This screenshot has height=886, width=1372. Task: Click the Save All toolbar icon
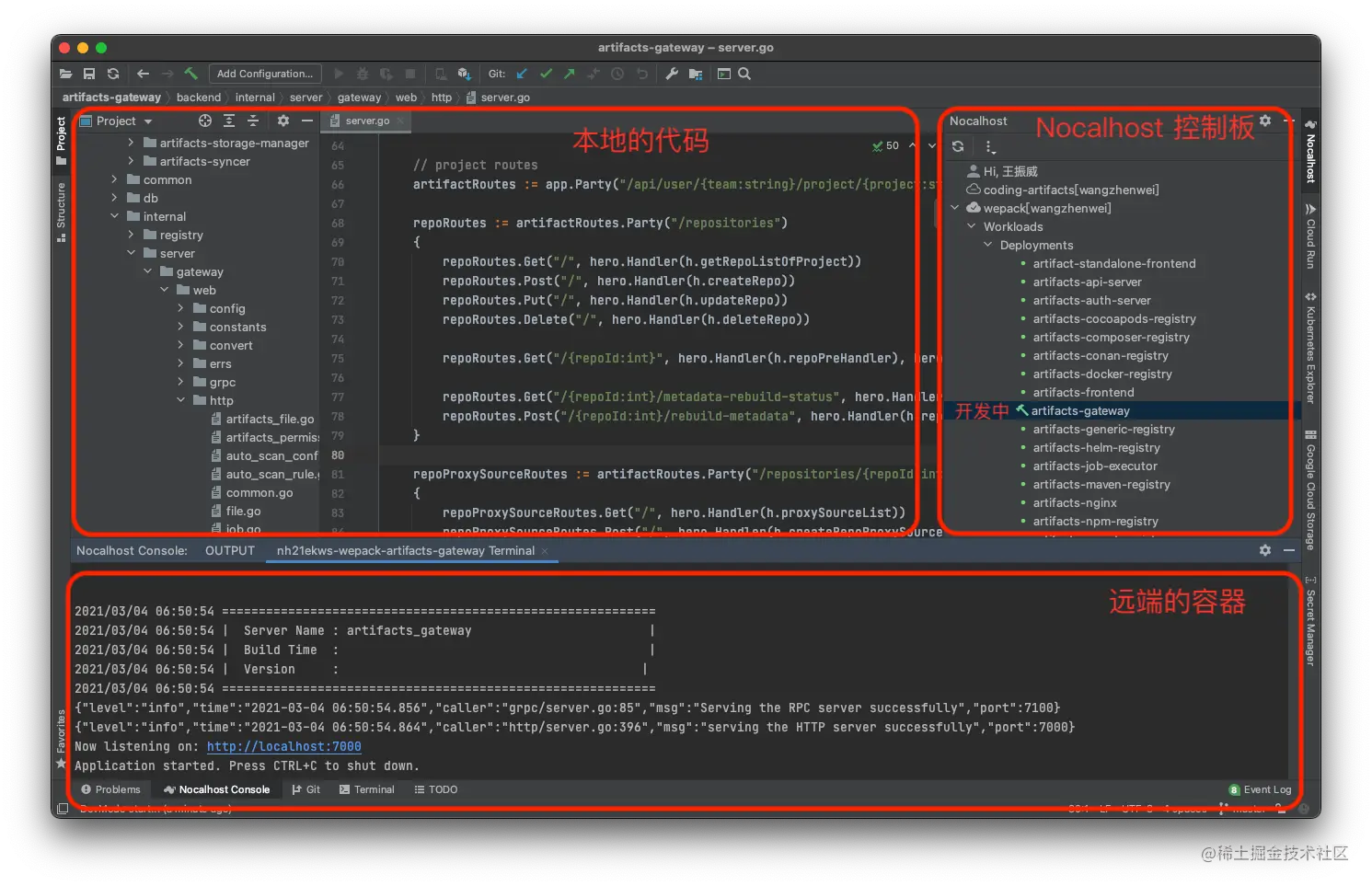[89, 74]
